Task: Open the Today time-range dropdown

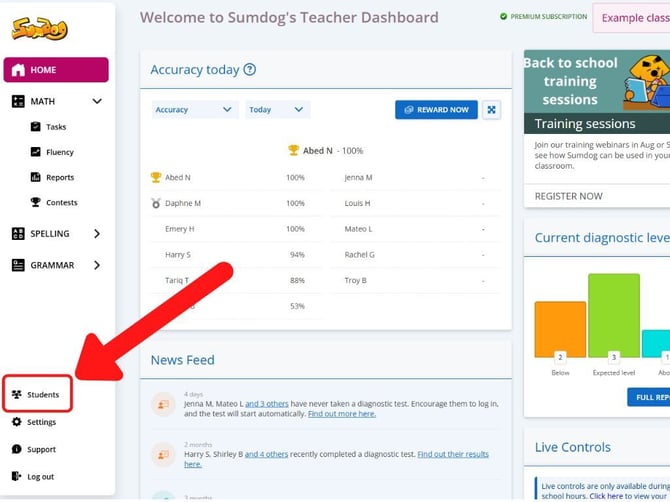Action: point(277,110)
